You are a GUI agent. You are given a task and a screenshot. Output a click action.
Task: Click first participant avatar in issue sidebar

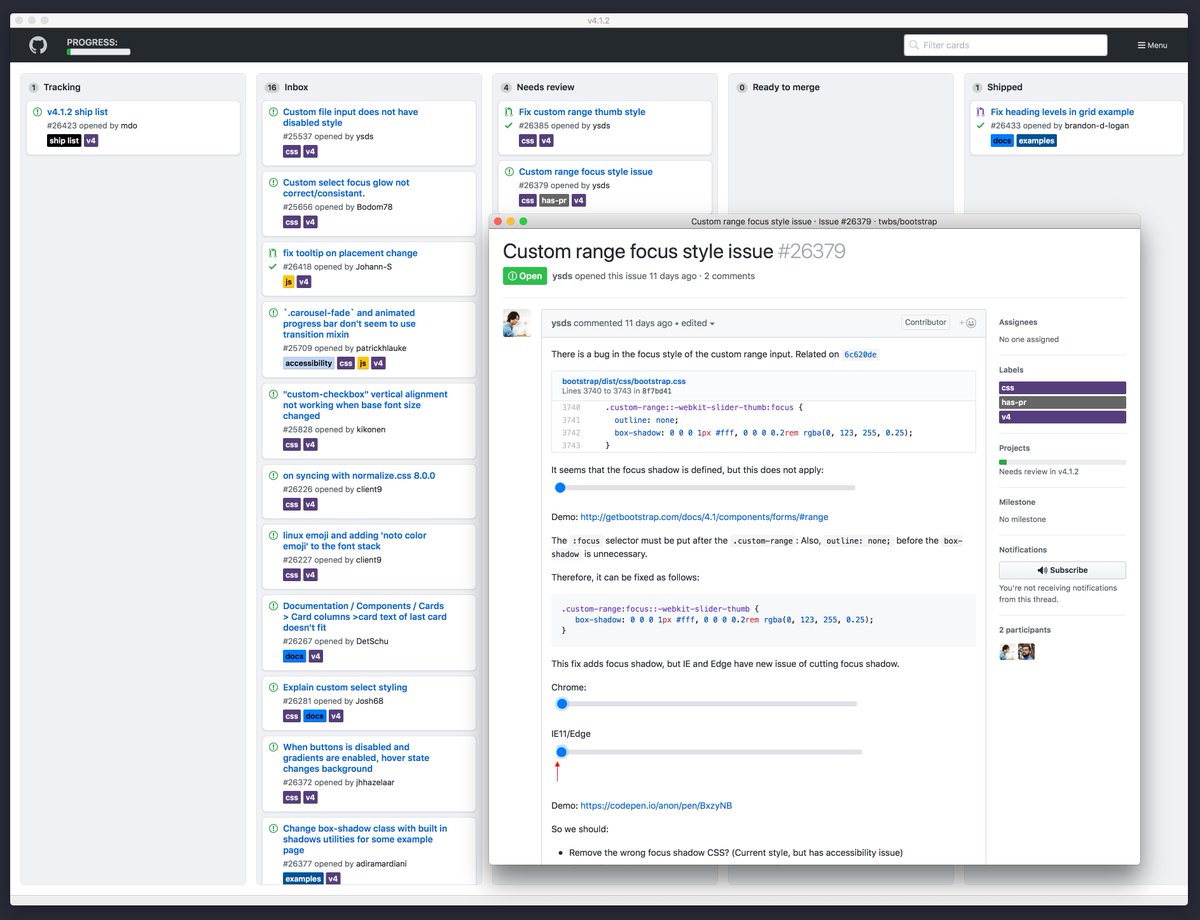pyautogui.click(x=1007, y=651)
